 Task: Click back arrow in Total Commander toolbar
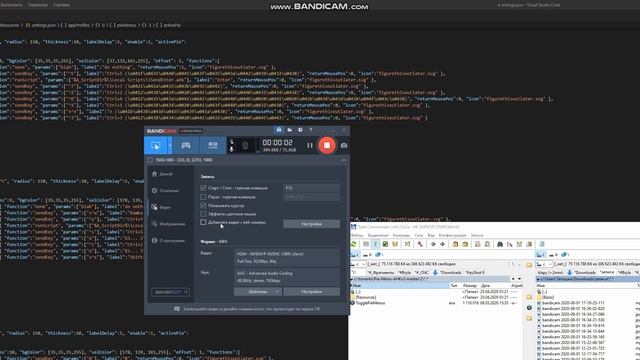pyautogui.click(x=433, y=244)
